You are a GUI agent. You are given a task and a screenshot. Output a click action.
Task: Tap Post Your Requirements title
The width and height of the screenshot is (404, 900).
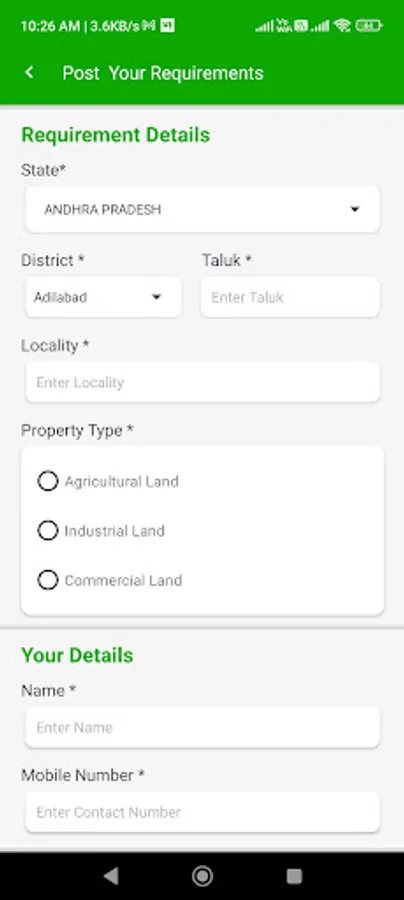(163, 73)
